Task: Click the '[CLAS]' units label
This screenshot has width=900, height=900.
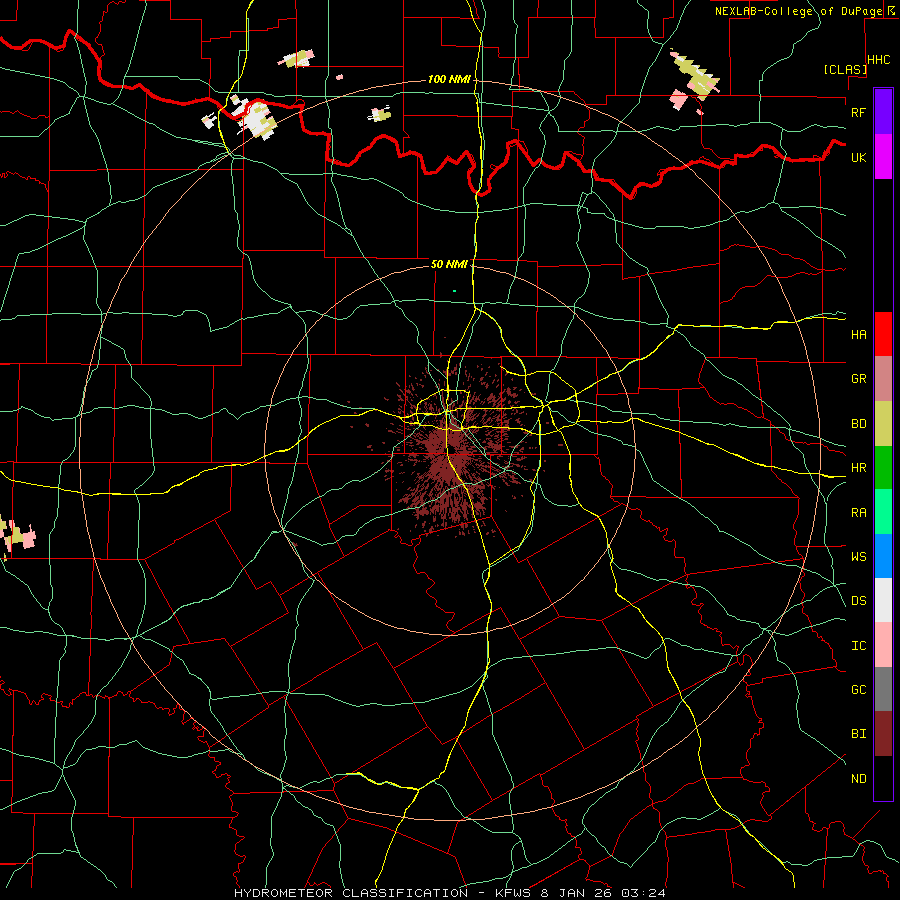Action: tap(845, 70)
